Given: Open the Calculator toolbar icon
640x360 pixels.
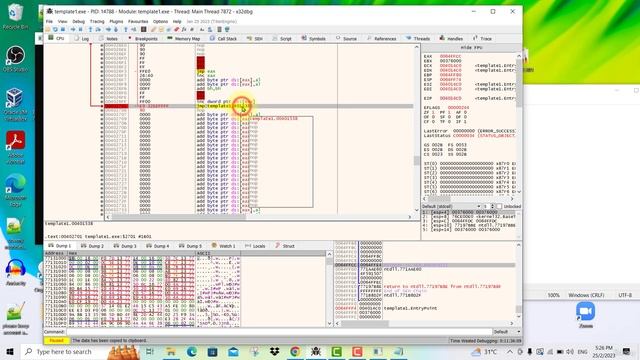Looking at the screenshot, I should tap(220, 29).
